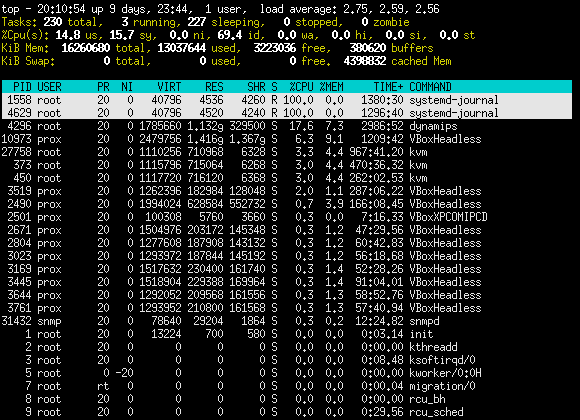The width and height of the screenshot is (580, 420).
Task: Click the kworker/0:0H command name
Action: click(x=445, y=373)
